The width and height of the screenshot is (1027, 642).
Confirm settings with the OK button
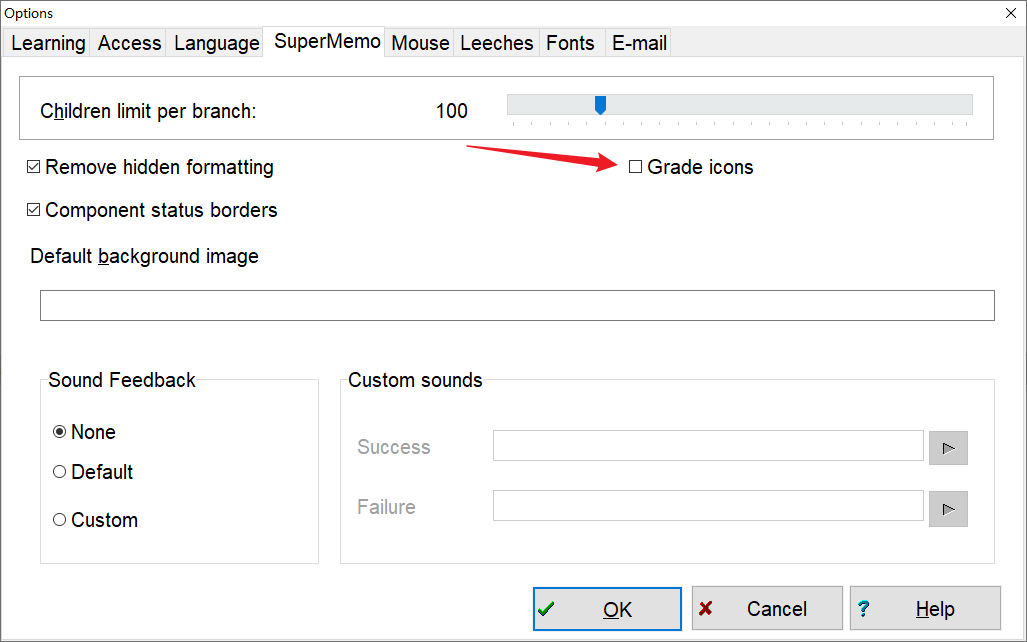tap(607, 609)
